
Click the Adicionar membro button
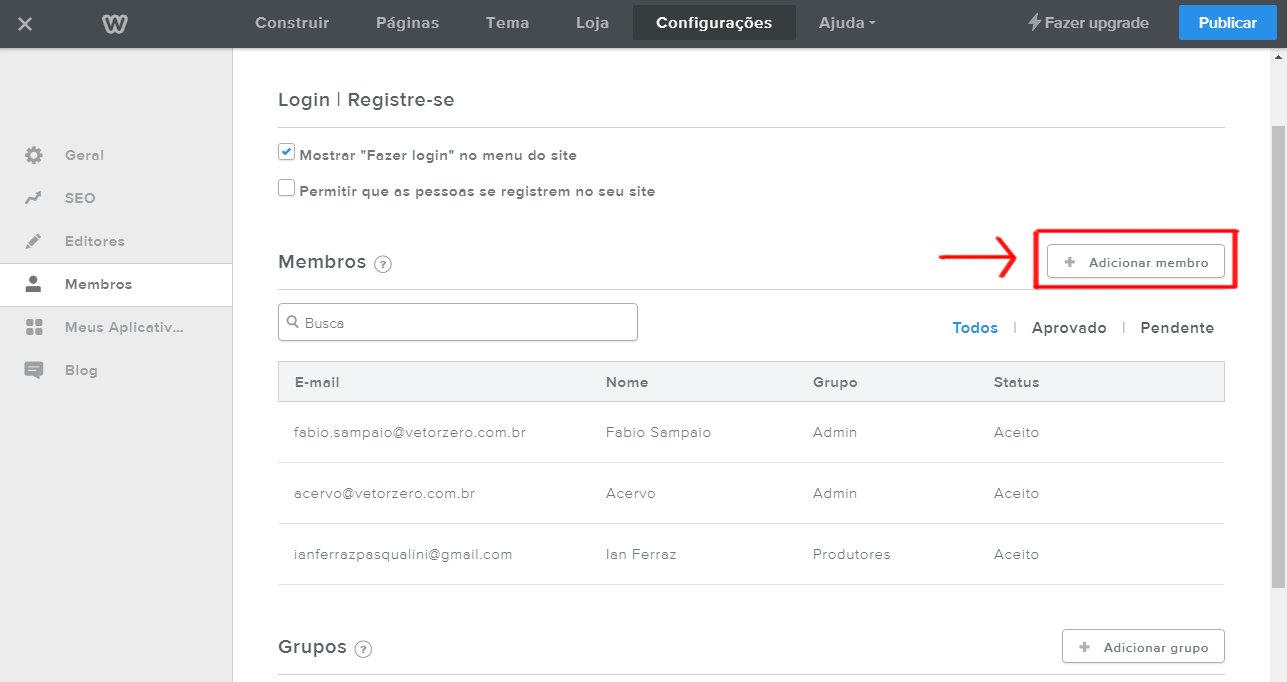[x=1135, y=262]
